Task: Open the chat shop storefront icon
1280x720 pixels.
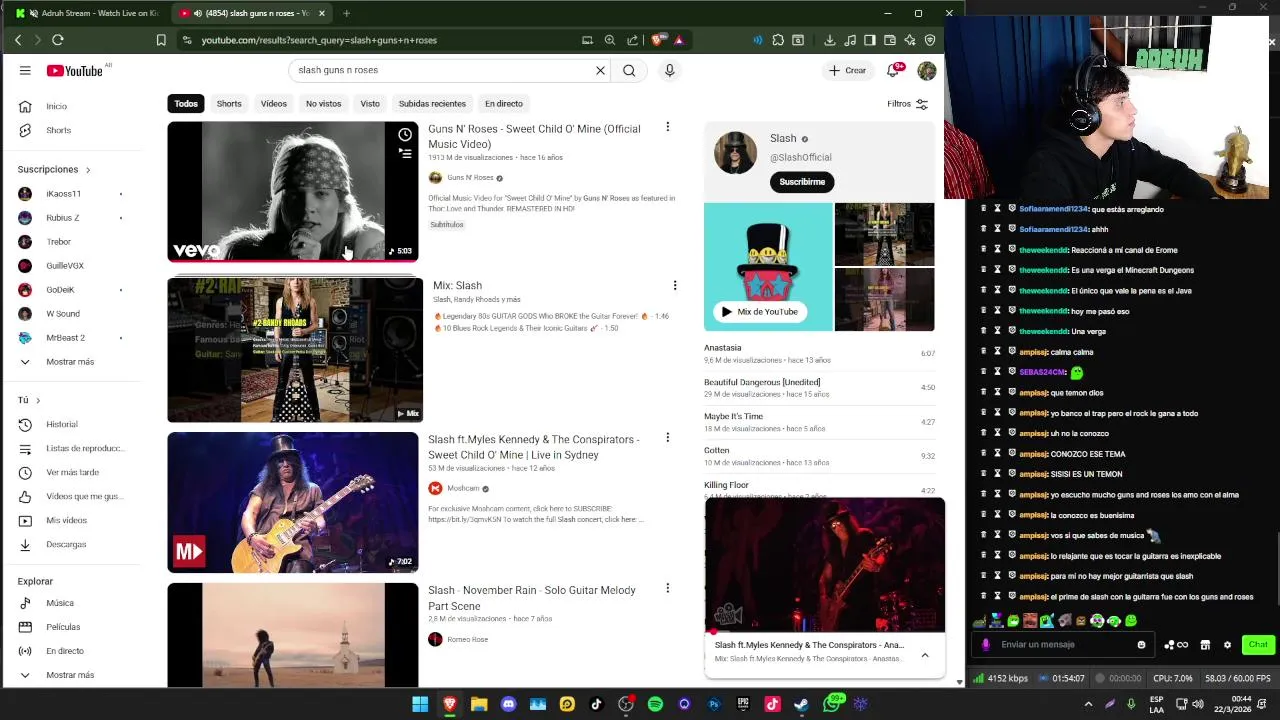Action: point(1205,645)
